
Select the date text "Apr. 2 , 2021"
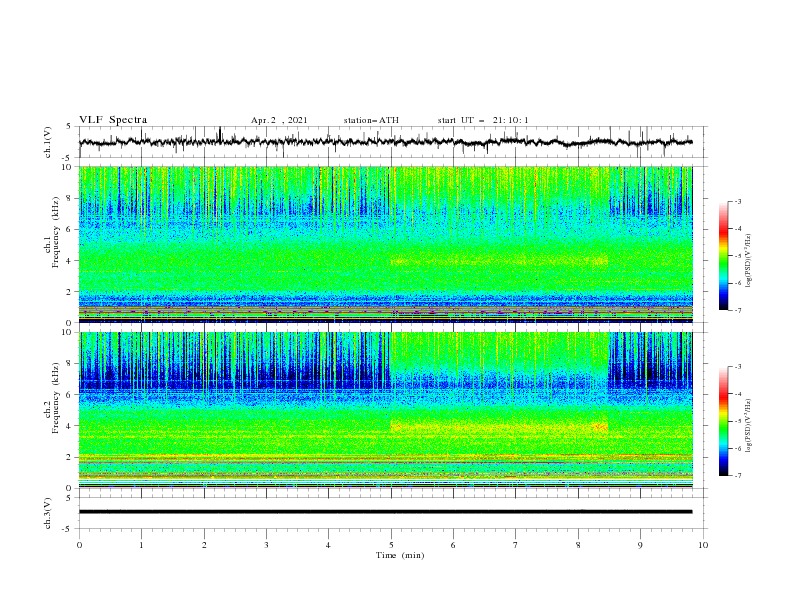[279, 120]
